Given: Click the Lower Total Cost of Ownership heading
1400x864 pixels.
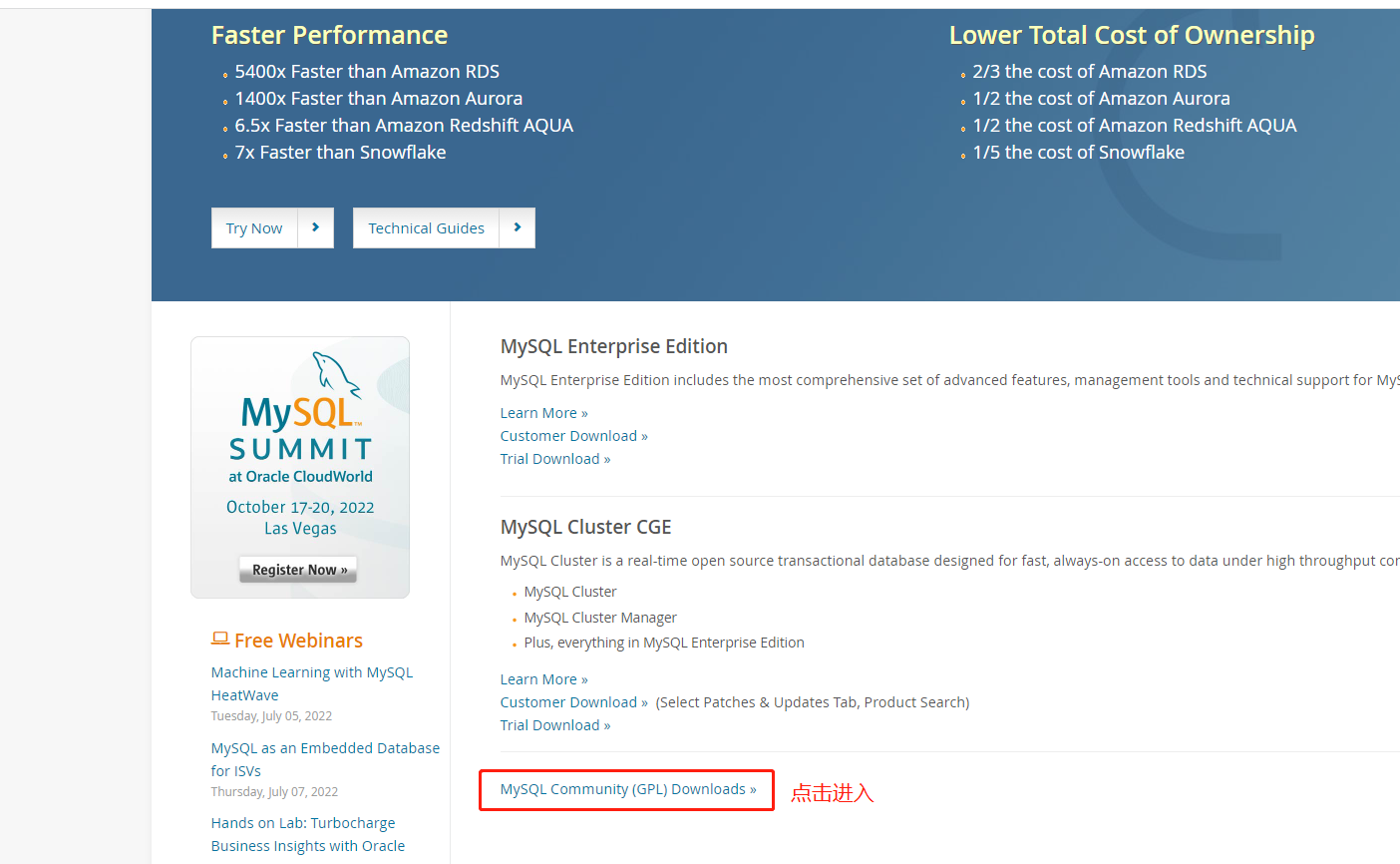Looking at the screenshot, I should pos(1132,35).
